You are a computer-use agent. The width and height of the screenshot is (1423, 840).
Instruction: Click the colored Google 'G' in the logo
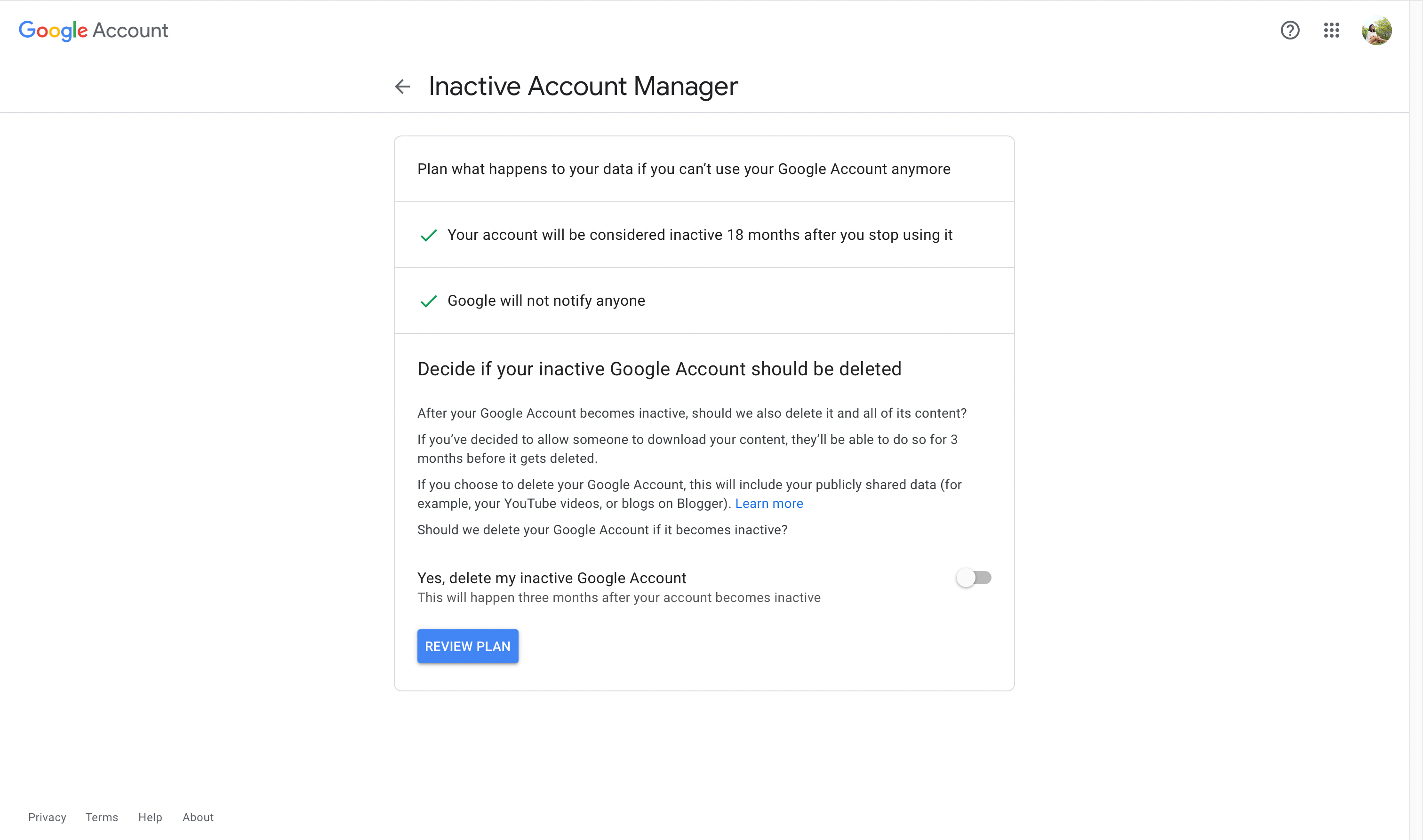tap(26, 31)
